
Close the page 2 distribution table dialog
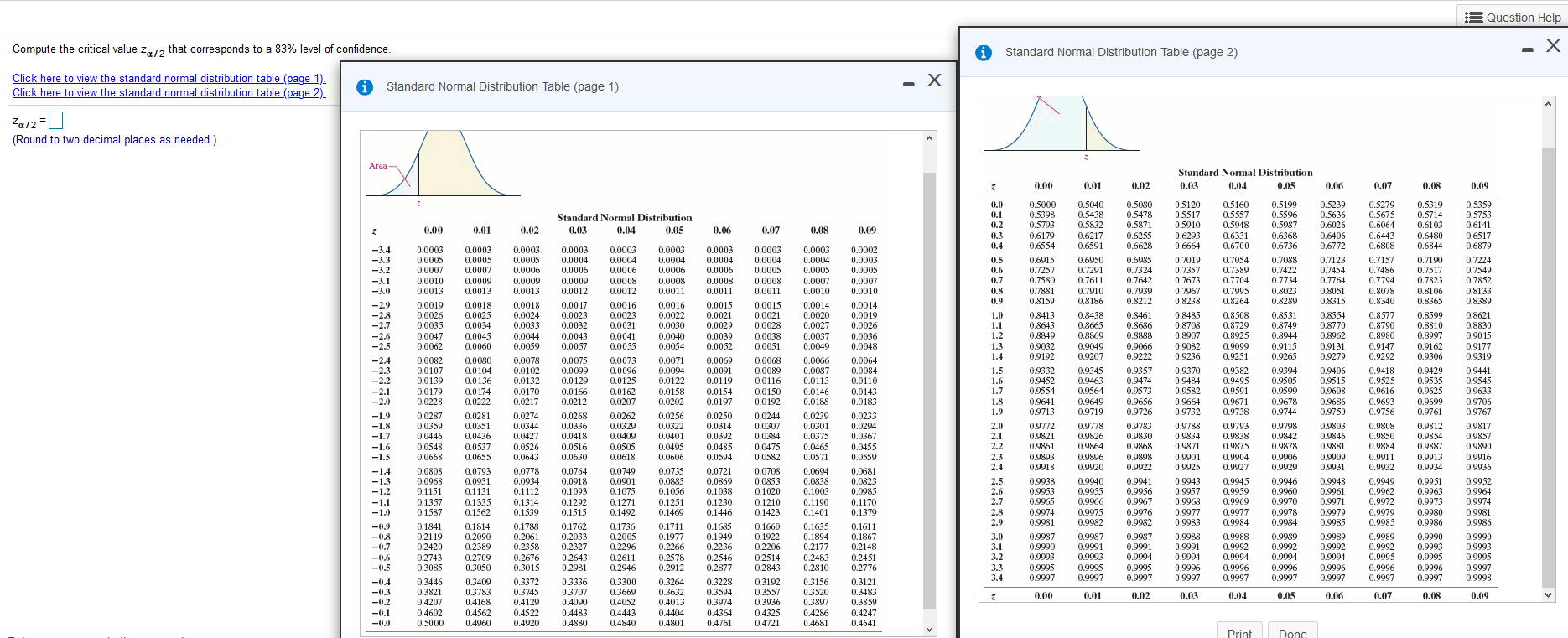click(1553, 46)
